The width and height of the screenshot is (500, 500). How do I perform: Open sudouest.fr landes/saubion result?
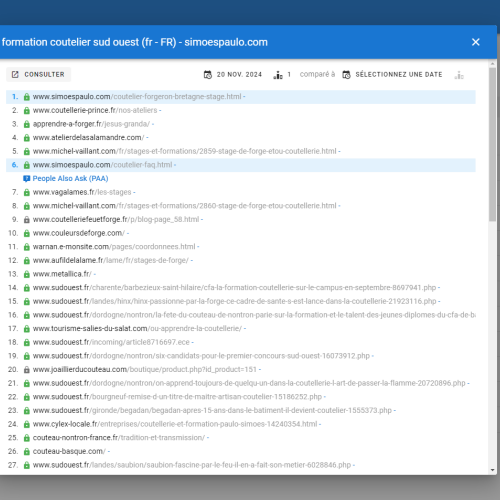point(192,465)
